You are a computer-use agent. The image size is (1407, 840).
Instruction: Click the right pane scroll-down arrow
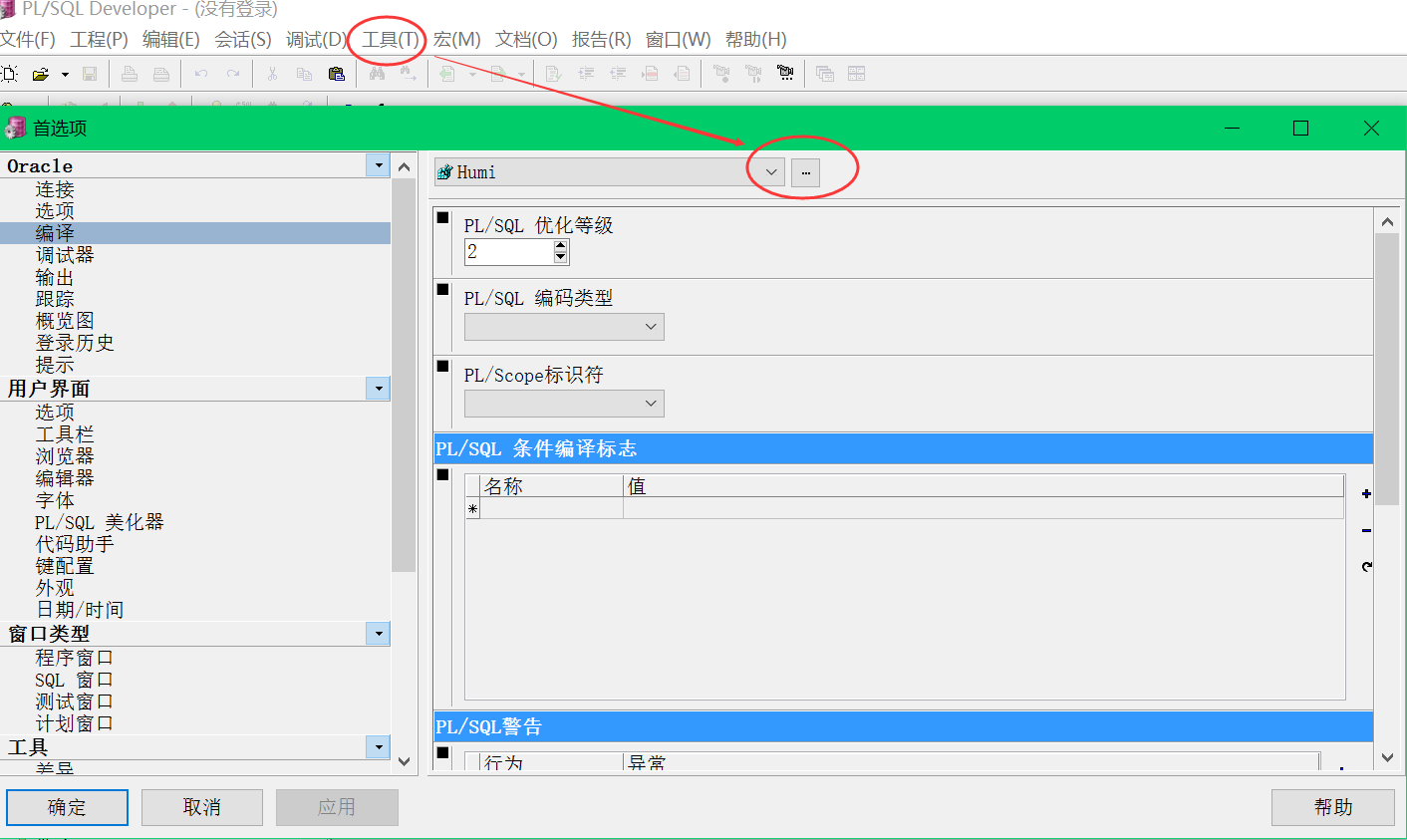click(1387, 757)
